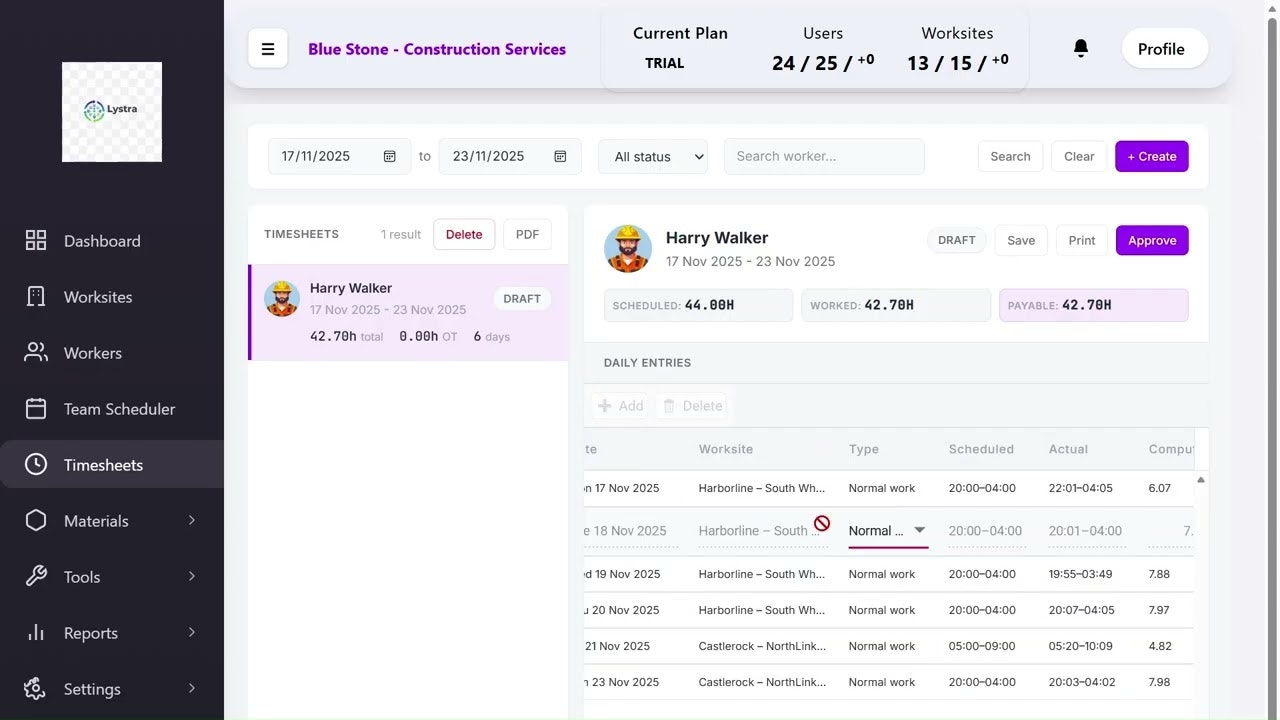Viewport: 1280px width, 720px height.
Task: Open the All status dropdown
Action: point(653,156)
